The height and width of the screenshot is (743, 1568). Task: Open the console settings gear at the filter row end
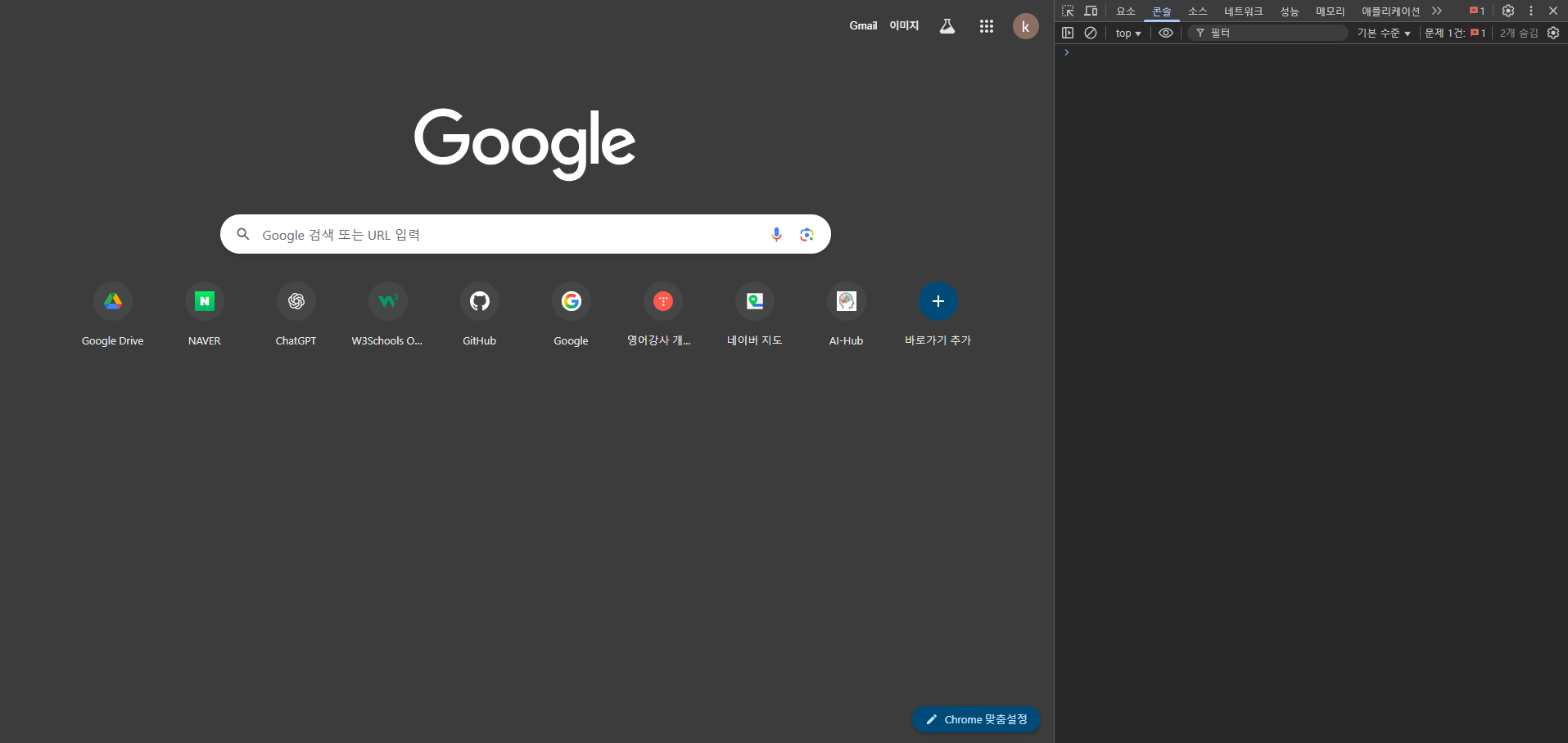pos(1553,33)
